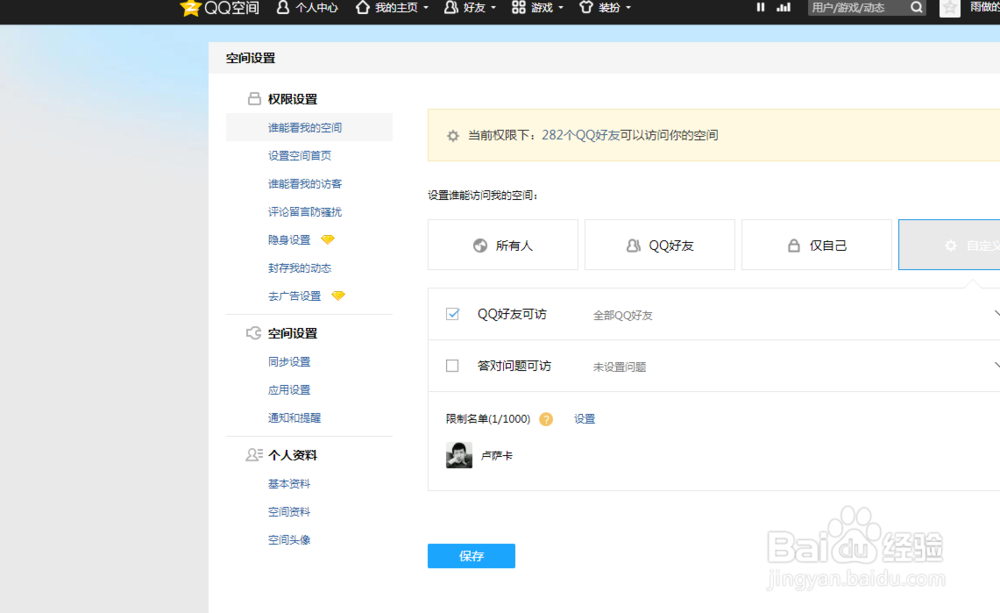Open 谁能看我的访客 settings
The height and width of the screenshot is (613, 1000).
pos(305,184)
